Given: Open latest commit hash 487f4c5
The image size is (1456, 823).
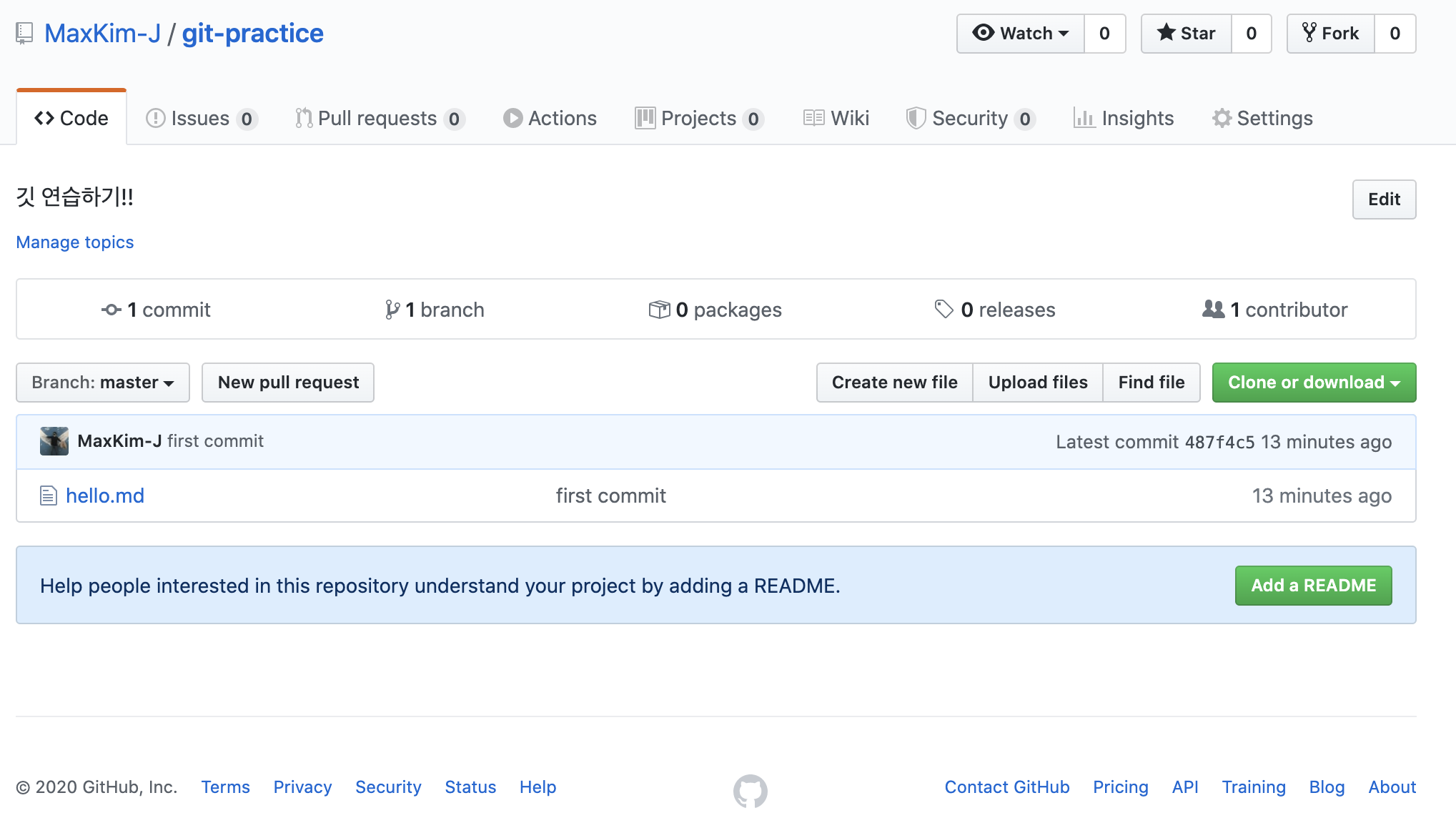Looking at the screenshot, I should click(1219, 442).
